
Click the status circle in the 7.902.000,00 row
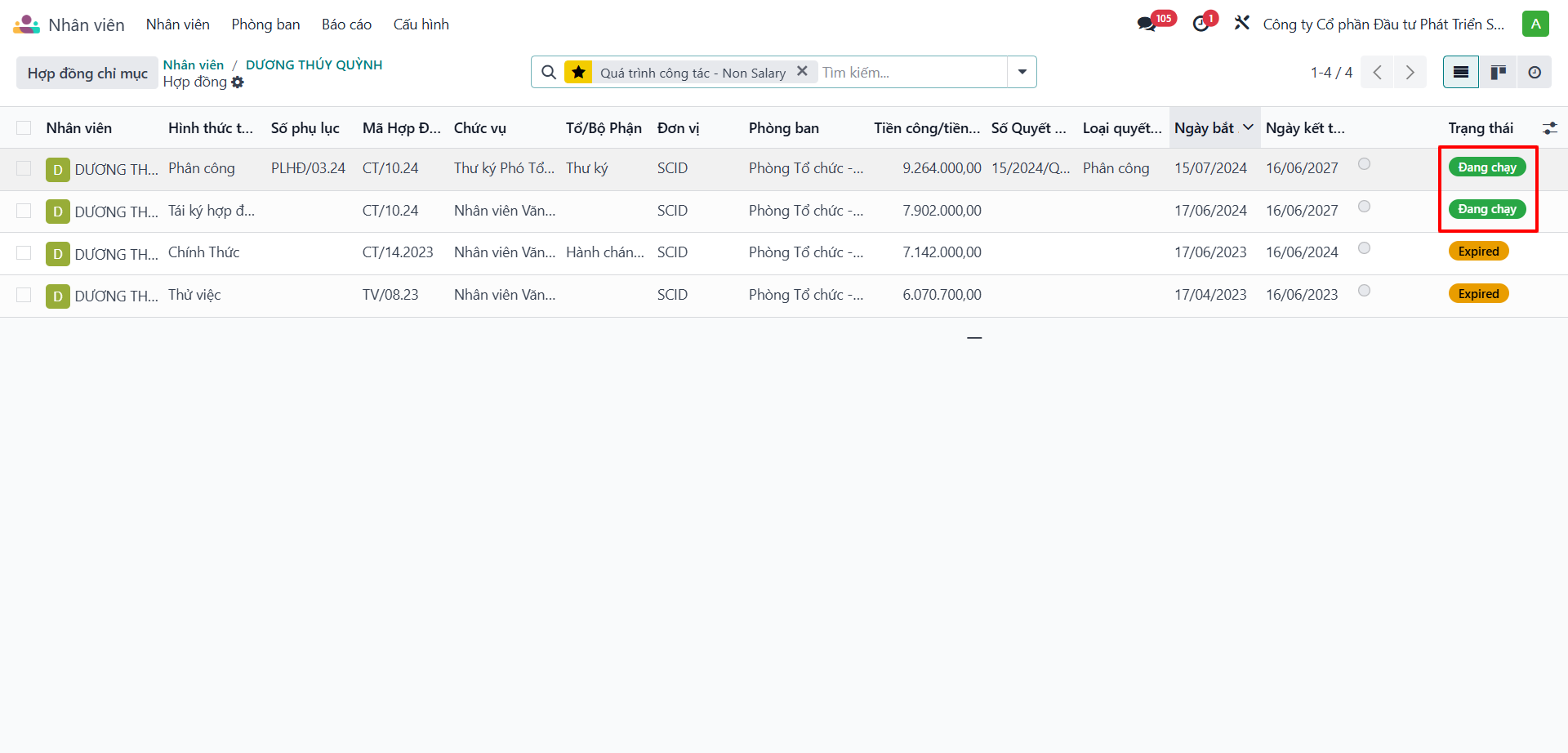(1364, 207)
